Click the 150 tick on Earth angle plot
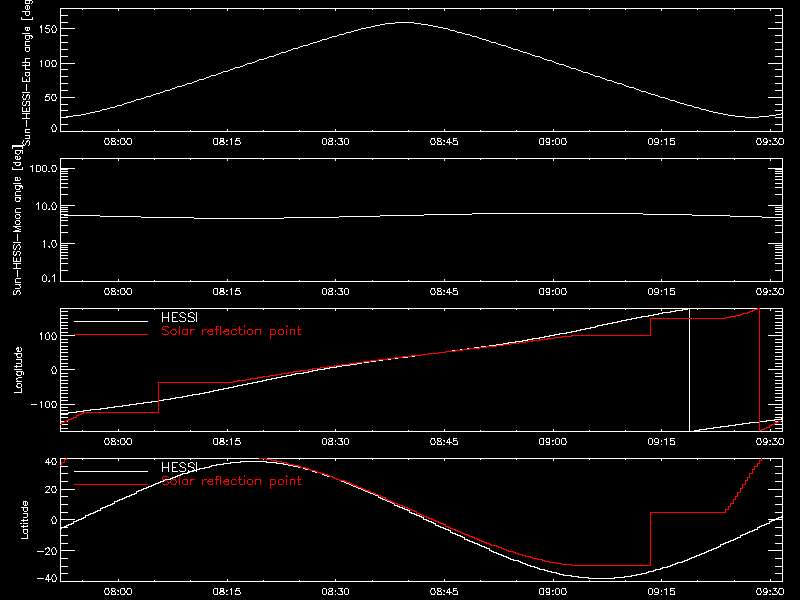Viewport: 800px width, 600px height. tap(48, 30)
